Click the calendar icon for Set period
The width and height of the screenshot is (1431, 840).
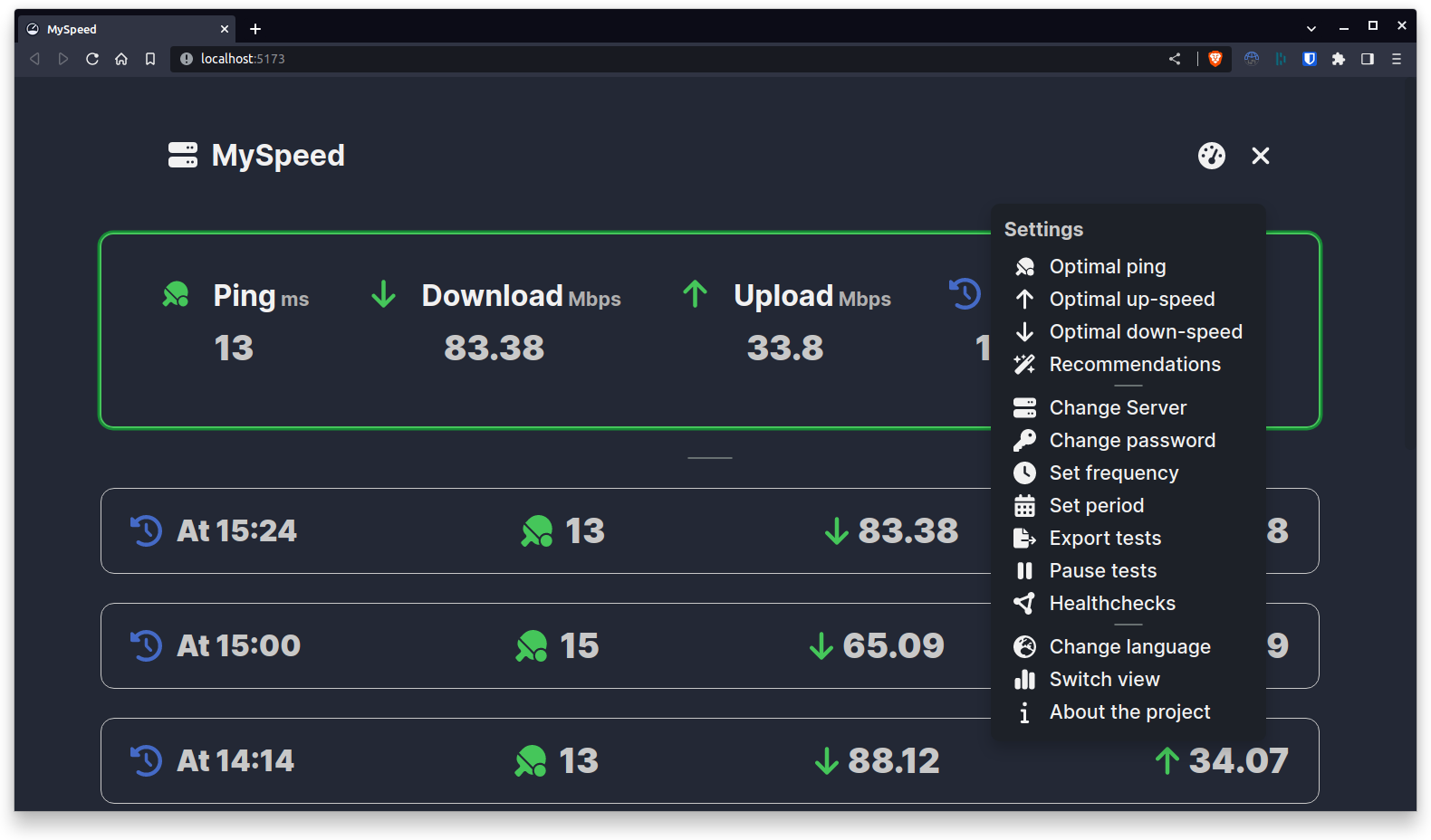pyautogui.click(x=1024, y=506)
